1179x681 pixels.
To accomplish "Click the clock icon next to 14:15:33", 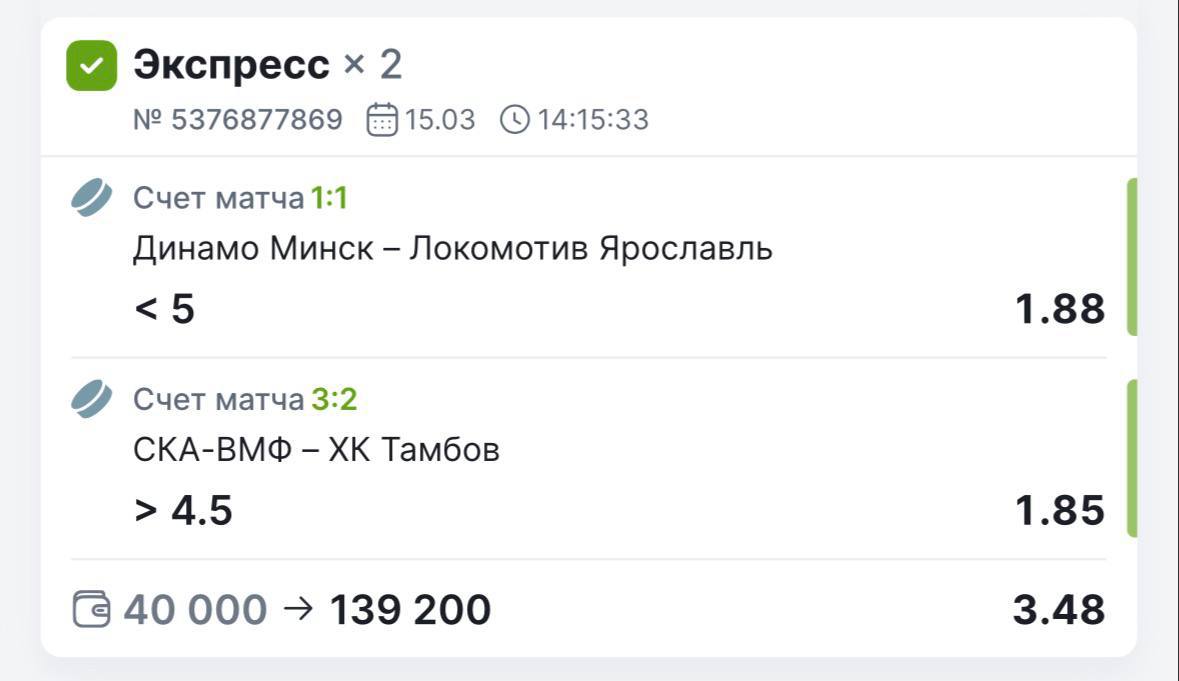I will tap(514, 120).
